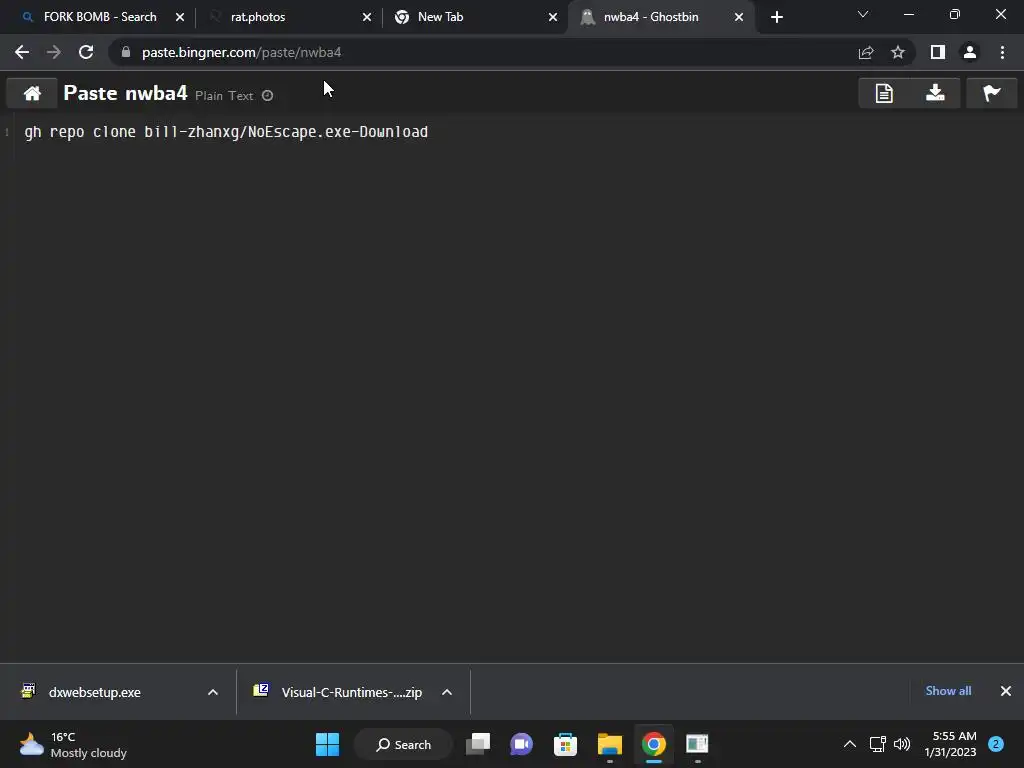The height and width of the screenshot is (768, 1024).
Task: Open Chrome side panel
Action: (938, 52)
